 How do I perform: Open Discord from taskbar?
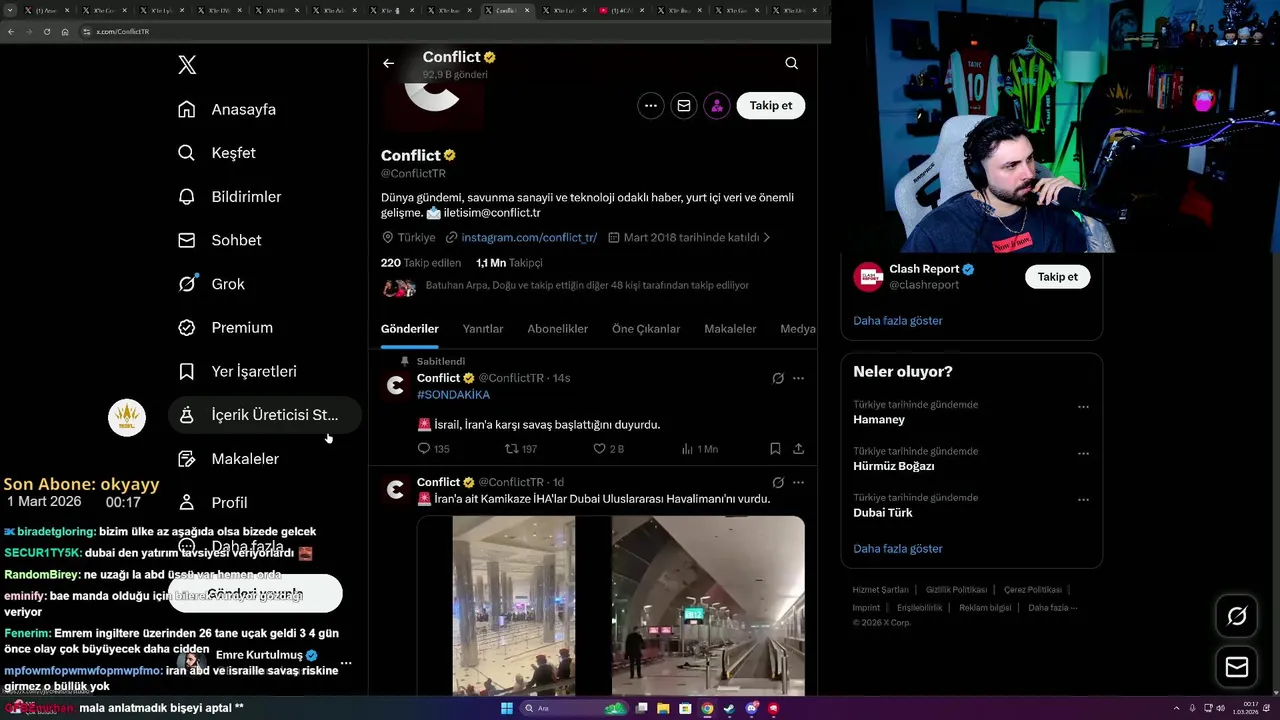(x=752, y=709)
